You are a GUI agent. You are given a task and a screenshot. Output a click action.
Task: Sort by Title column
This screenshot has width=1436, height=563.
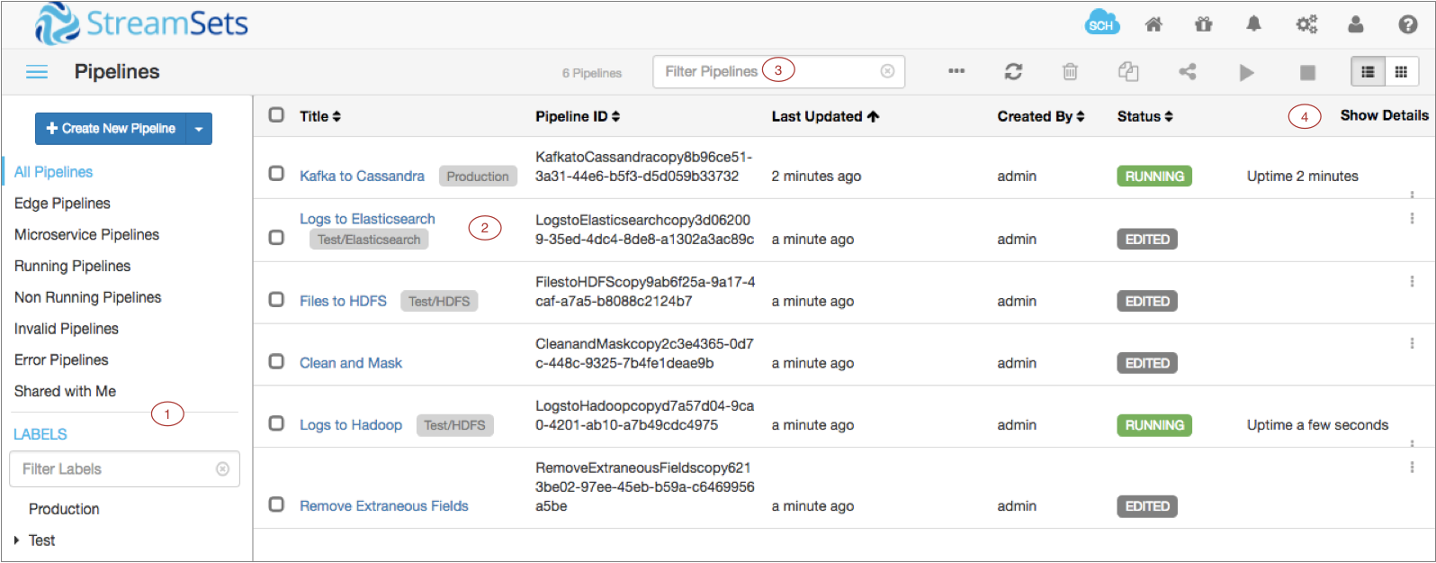point(320,116)
